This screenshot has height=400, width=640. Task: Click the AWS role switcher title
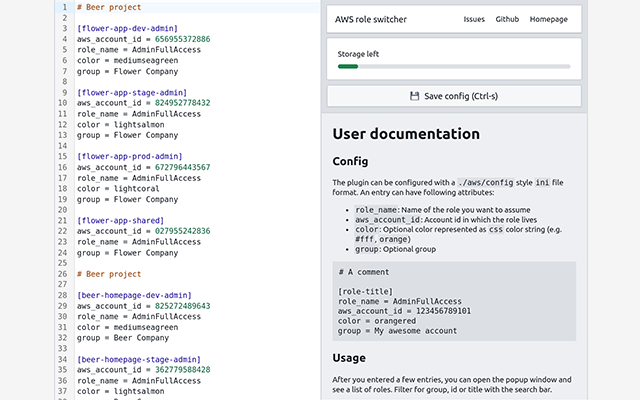(x=371, y=19)
